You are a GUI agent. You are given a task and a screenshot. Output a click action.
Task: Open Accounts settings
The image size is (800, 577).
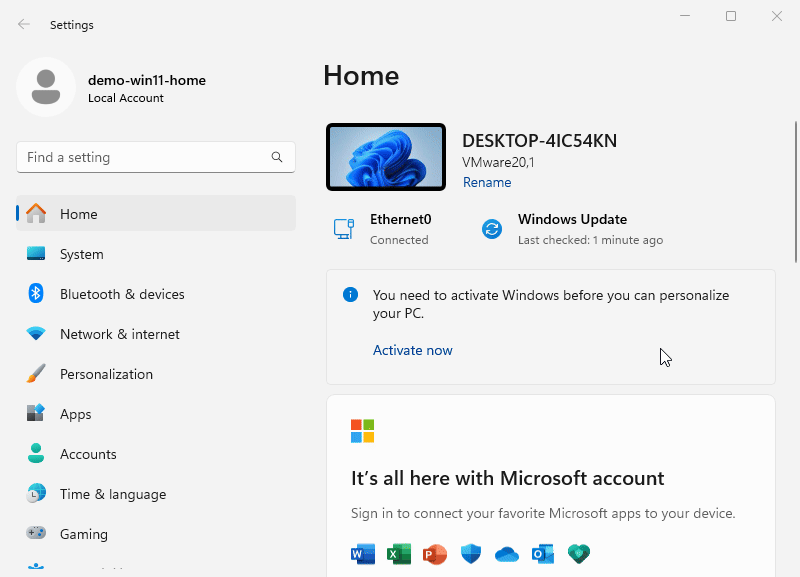coord(156,454)
